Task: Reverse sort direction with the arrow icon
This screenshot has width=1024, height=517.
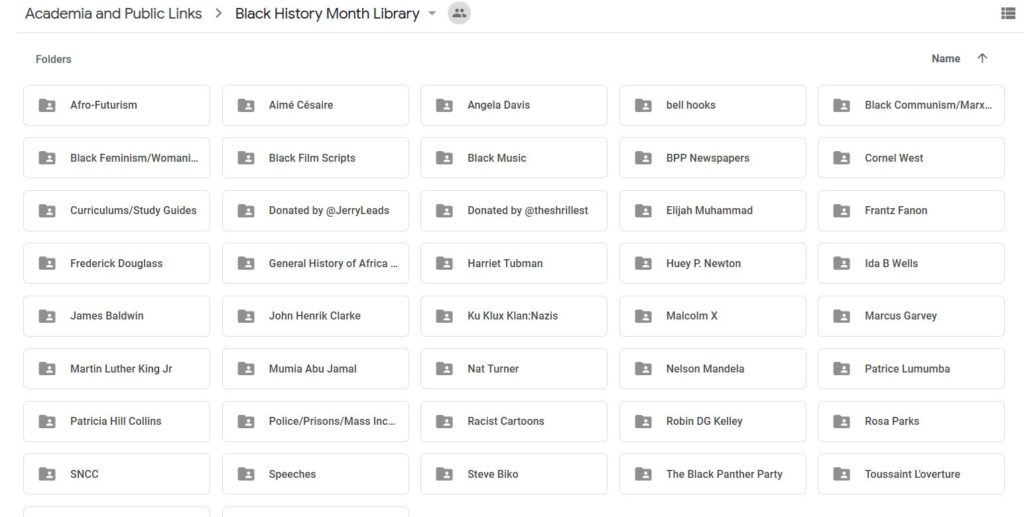Action: [982, 59]
